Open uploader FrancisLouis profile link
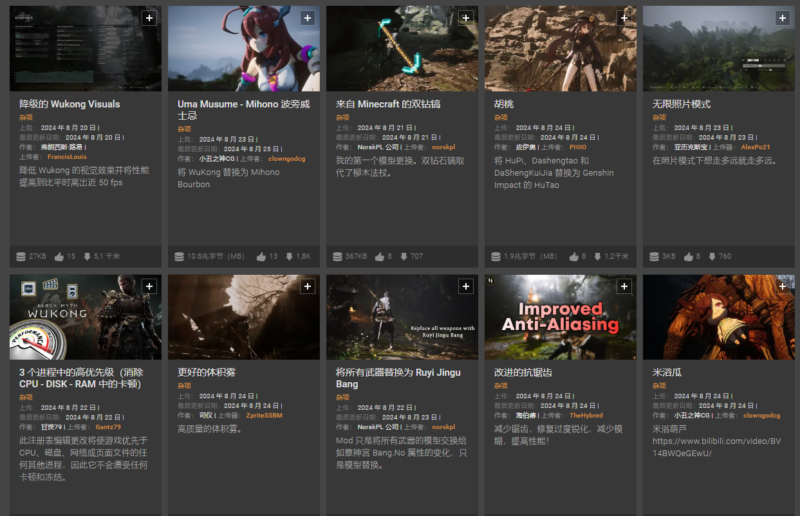Viewport: 800px width, 516px height. 67,156
